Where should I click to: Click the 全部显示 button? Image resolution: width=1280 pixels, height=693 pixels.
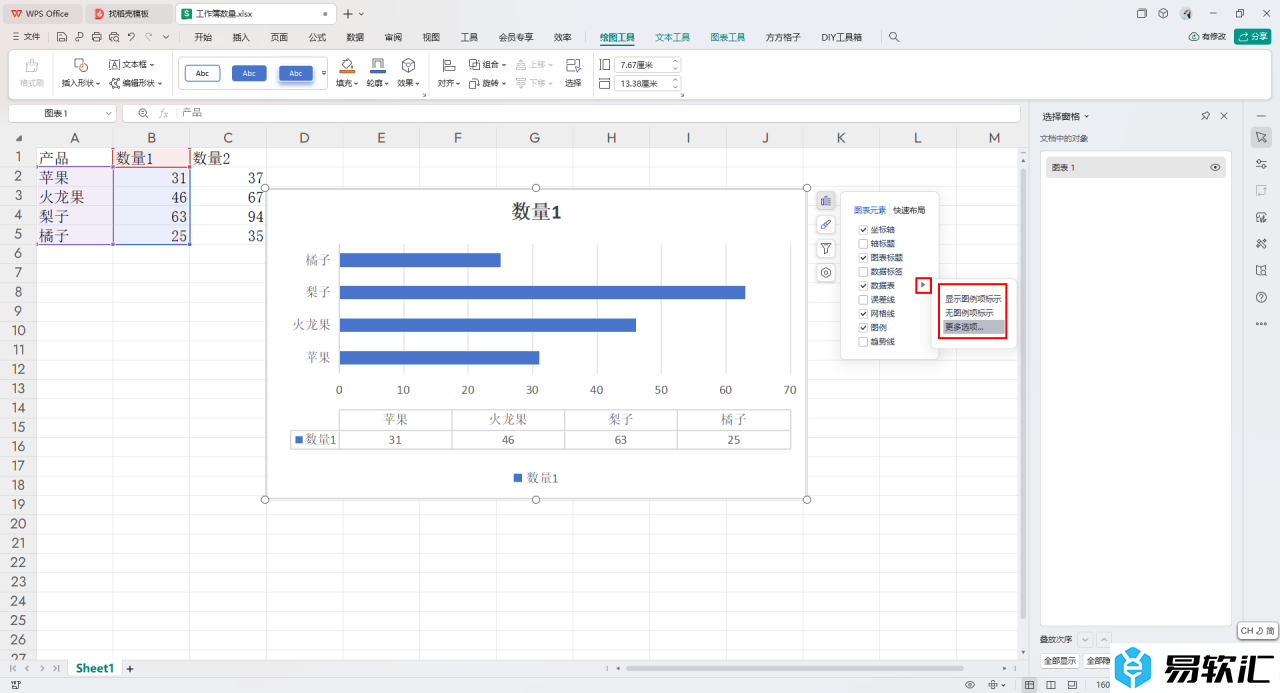[1060, 661]
